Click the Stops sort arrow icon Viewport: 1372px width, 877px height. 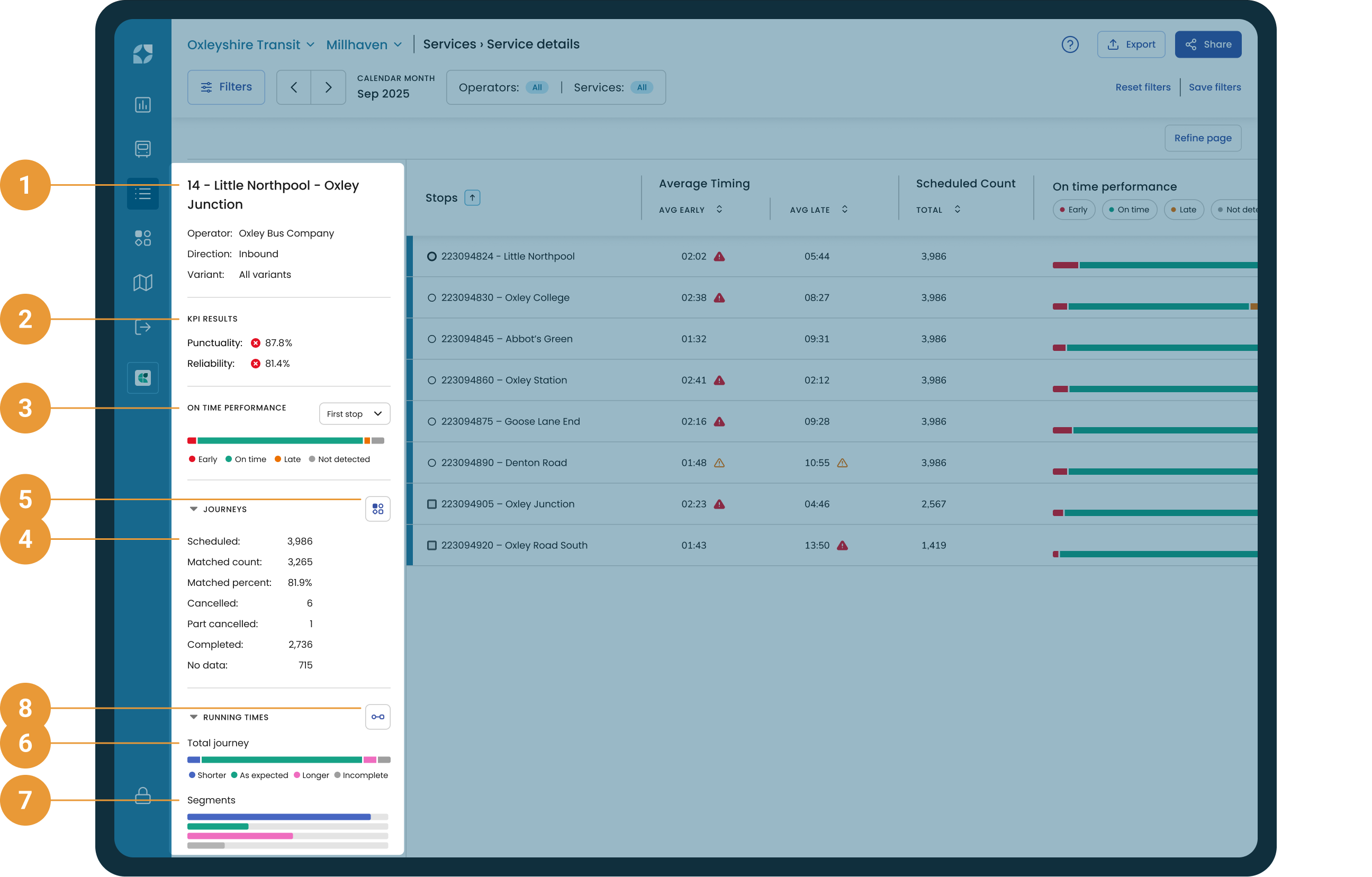(x=472, y=198)
